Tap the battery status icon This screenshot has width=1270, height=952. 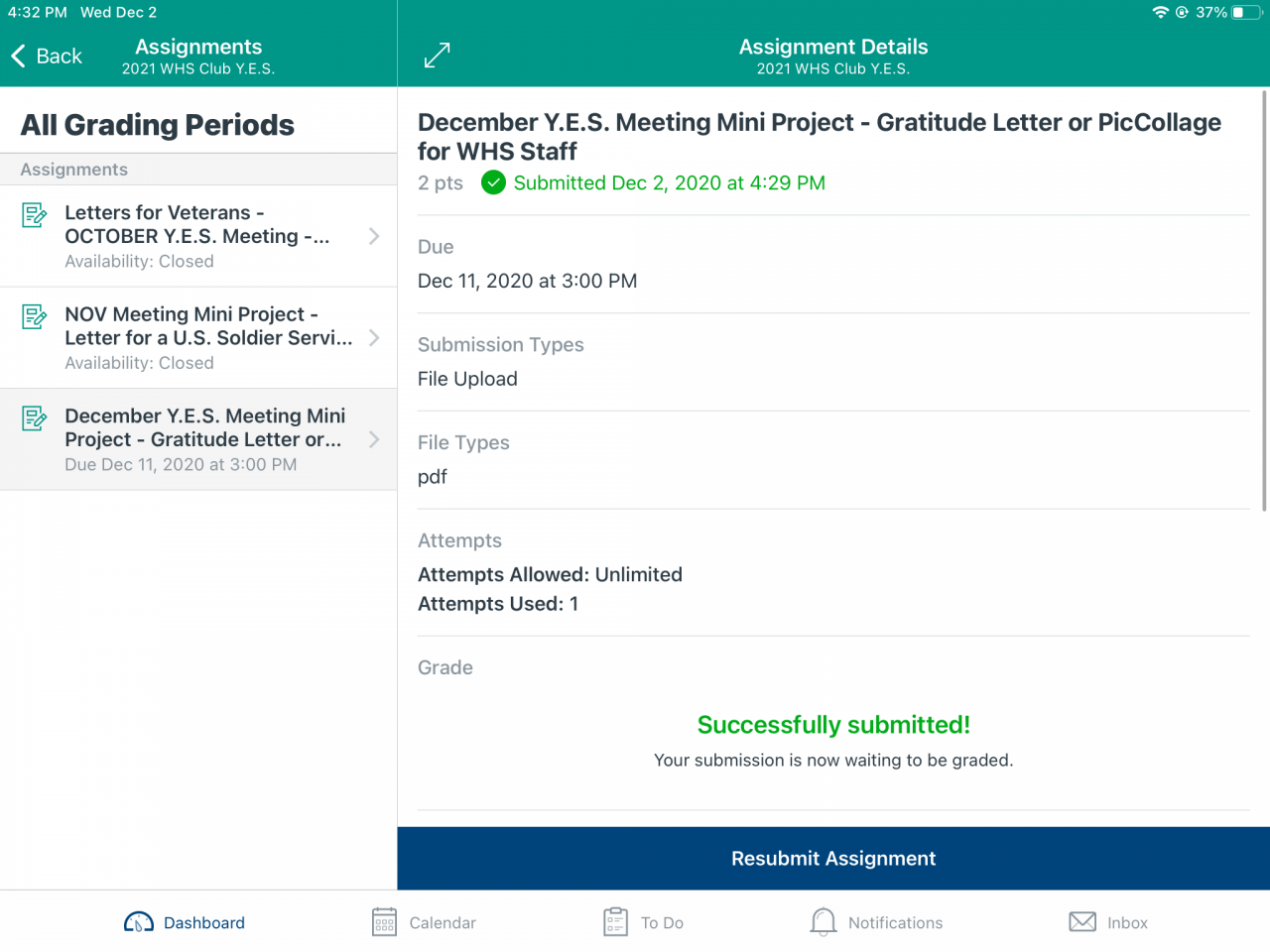1244,13
